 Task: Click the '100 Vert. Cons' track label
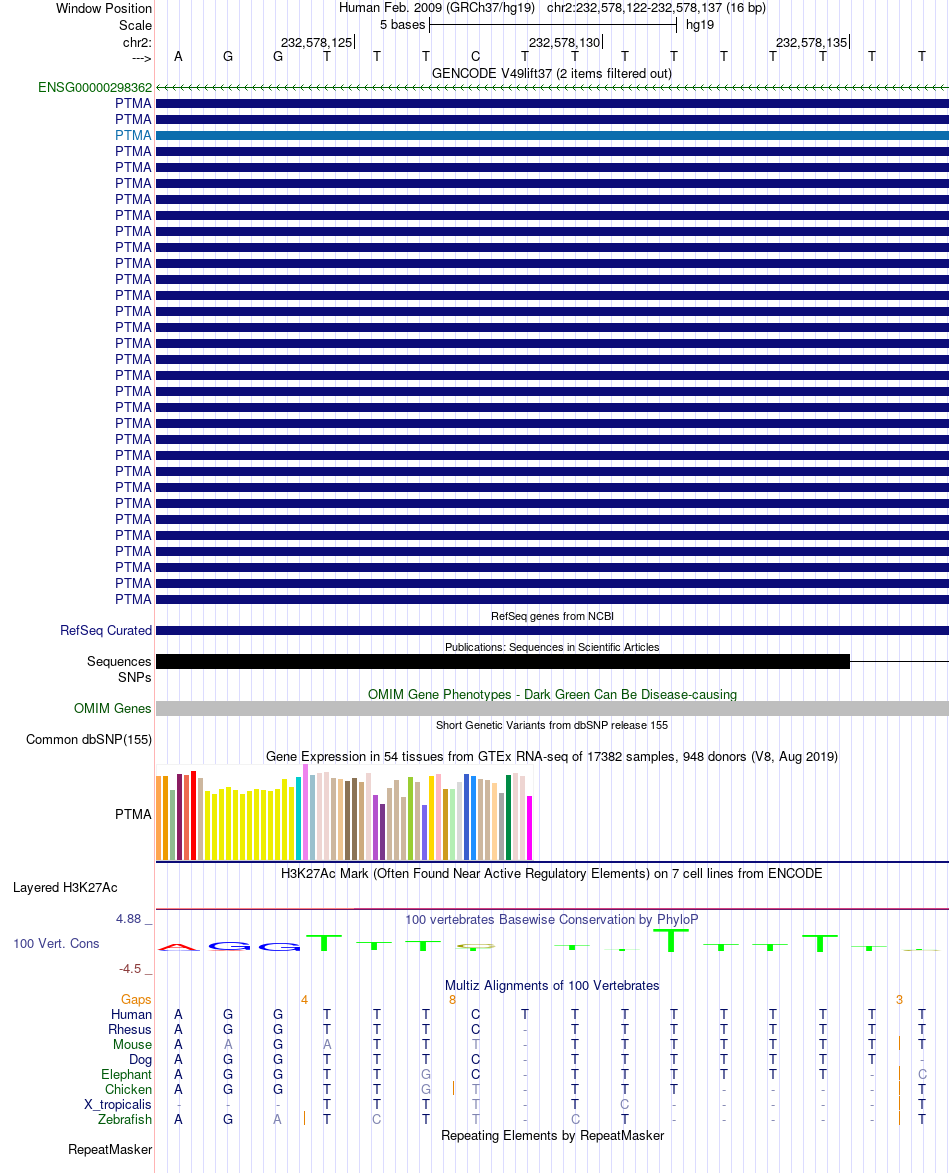tap(56, 943)
